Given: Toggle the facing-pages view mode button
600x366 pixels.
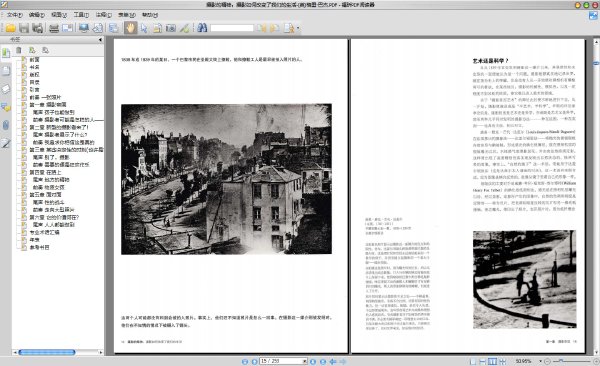Looking at the screenshot, I should (x=493, y=361).
